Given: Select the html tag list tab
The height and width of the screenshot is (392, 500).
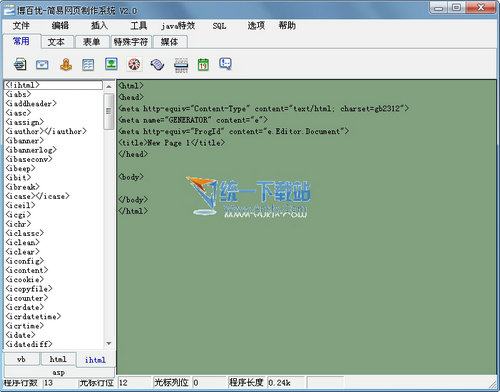Looking at the screenshot, I should (x=58, y=359).
